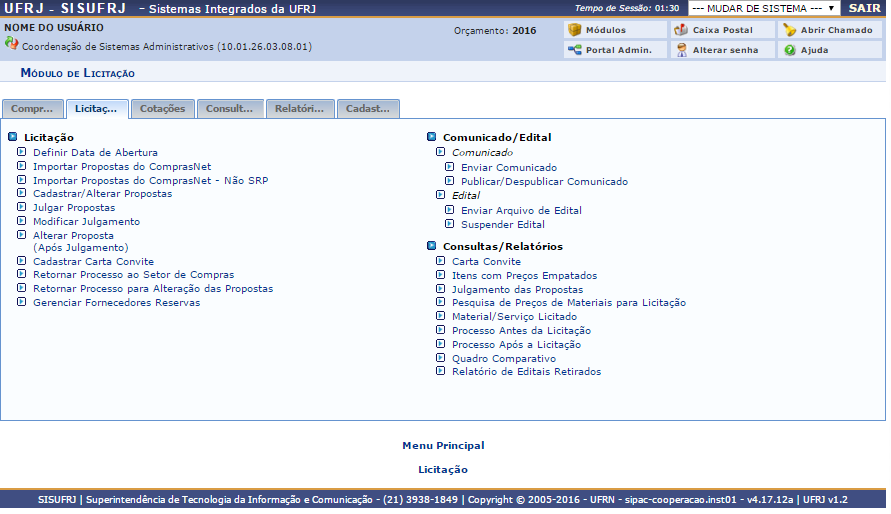Switch to the Consult... tab

tap(230, 108)
